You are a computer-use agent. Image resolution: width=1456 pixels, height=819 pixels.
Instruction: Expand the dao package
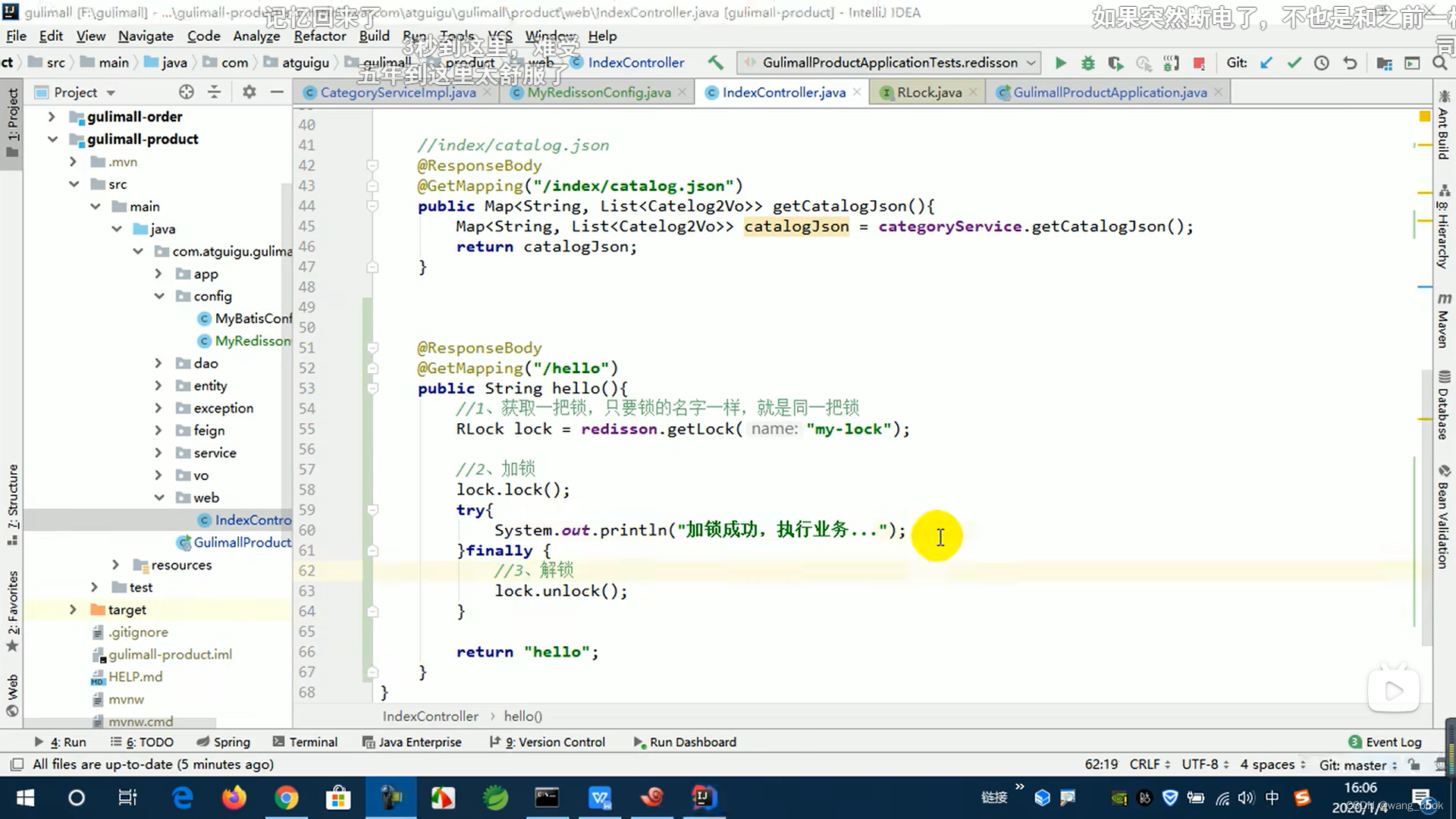point(158,363)
